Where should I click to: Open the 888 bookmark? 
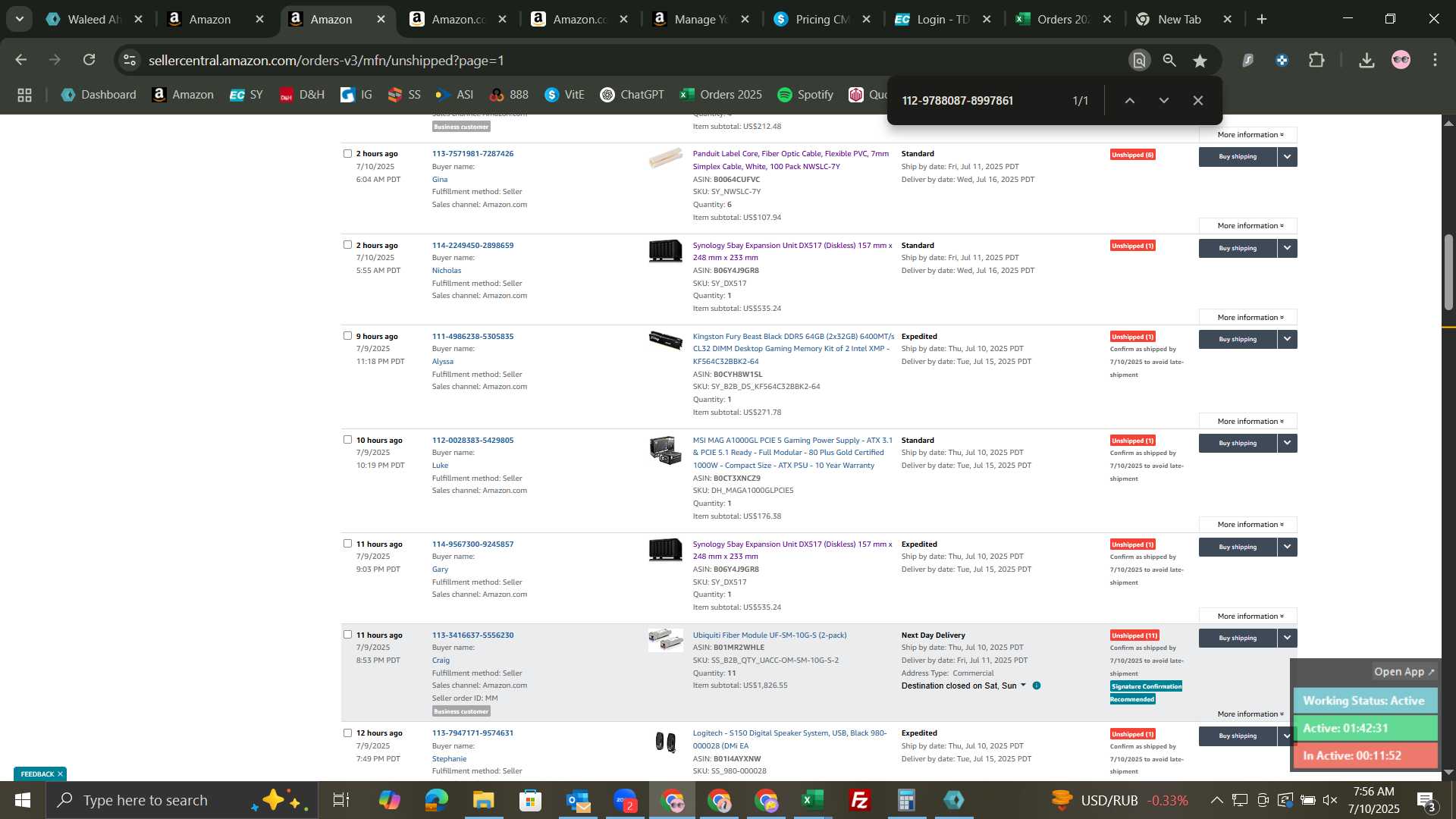509,95
